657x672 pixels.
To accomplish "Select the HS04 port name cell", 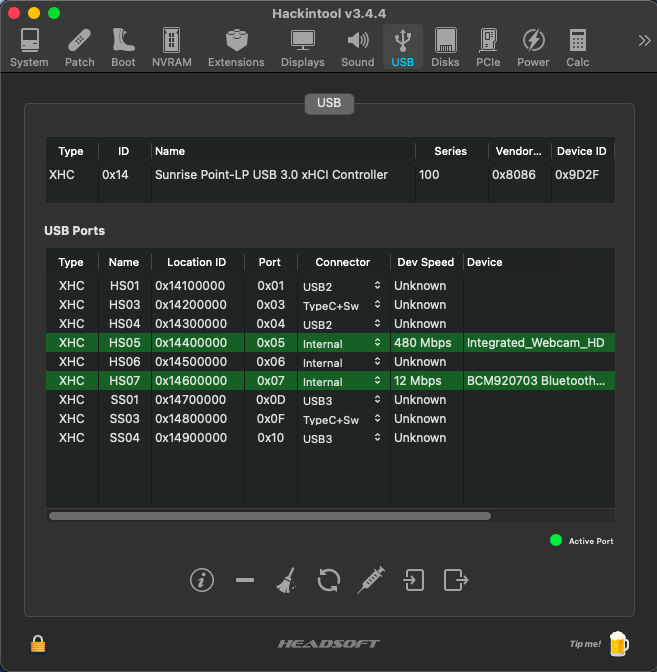I will coord(124,324).
